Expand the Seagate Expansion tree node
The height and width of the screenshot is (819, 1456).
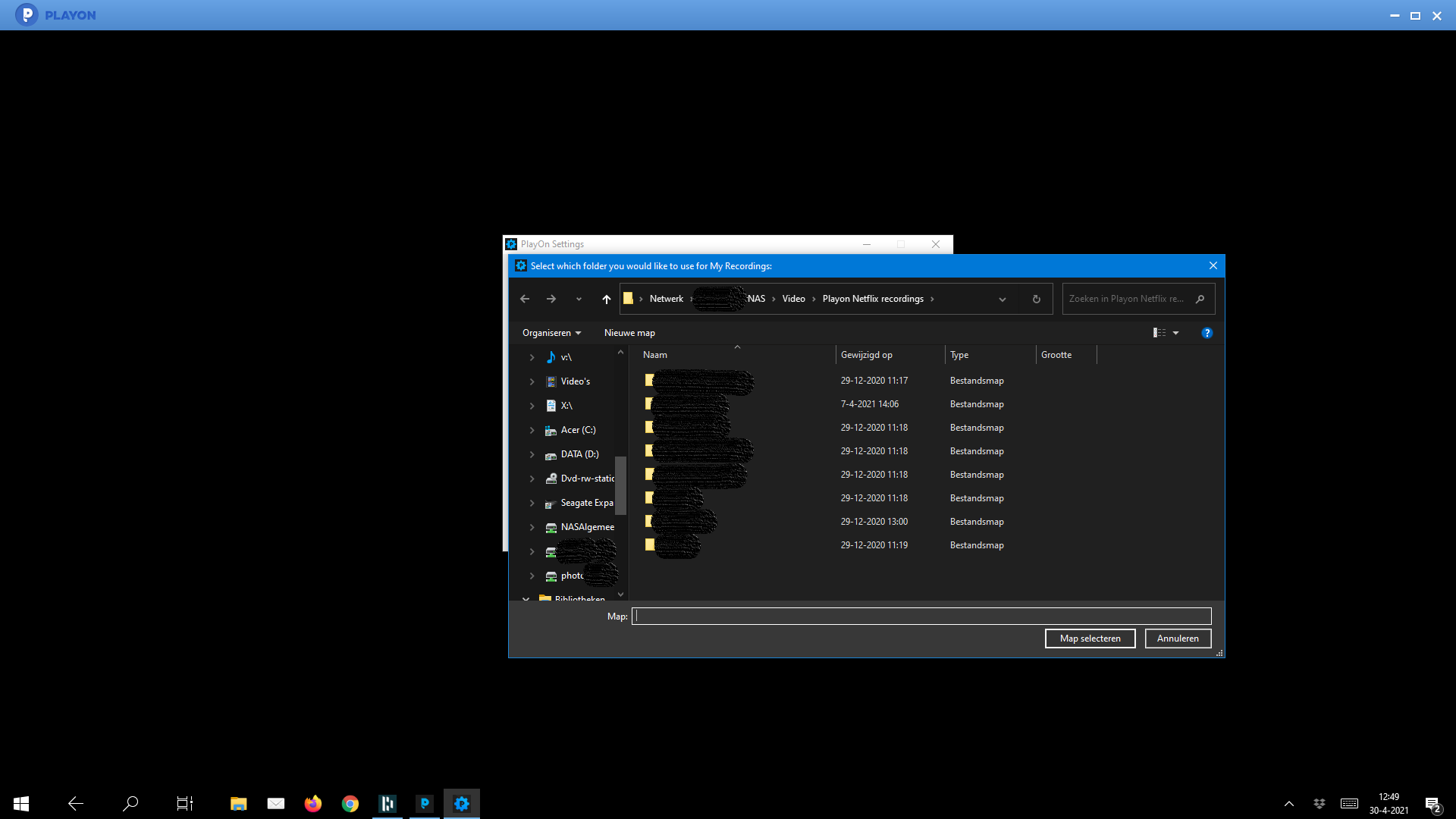[x=532, y=503]
